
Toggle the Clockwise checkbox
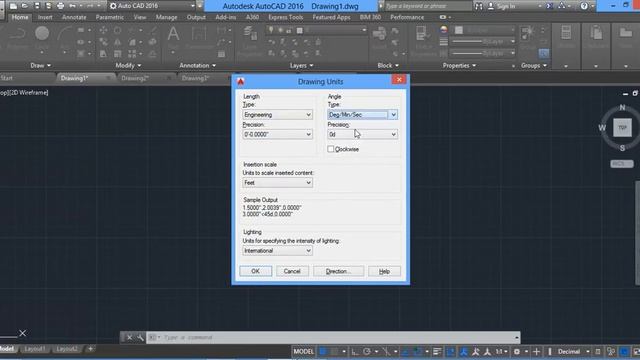pos(331,149)
